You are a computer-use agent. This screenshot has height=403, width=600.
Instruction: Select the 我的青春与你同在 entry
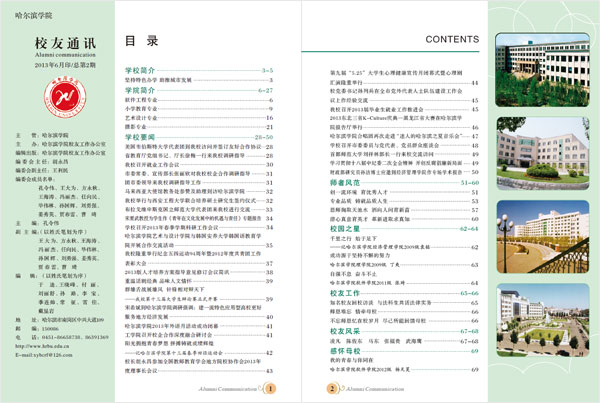(x=352, y=360)
